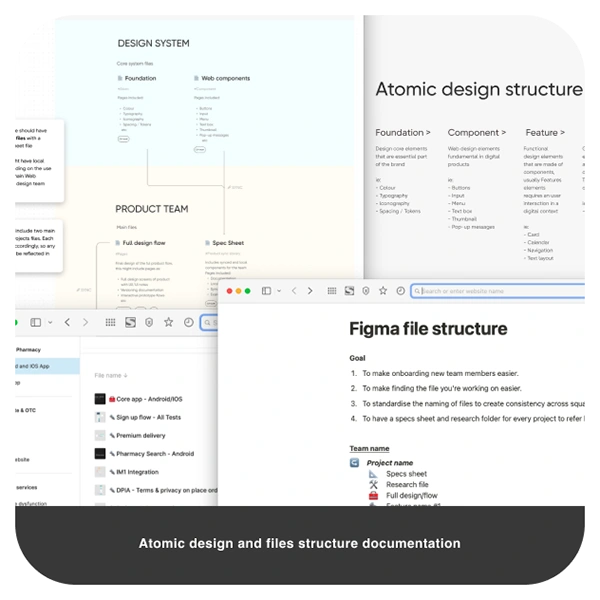The image size is (600, 600).
Task: Click the Pharmacy Search file thumbnail
Action: (100, 454)
